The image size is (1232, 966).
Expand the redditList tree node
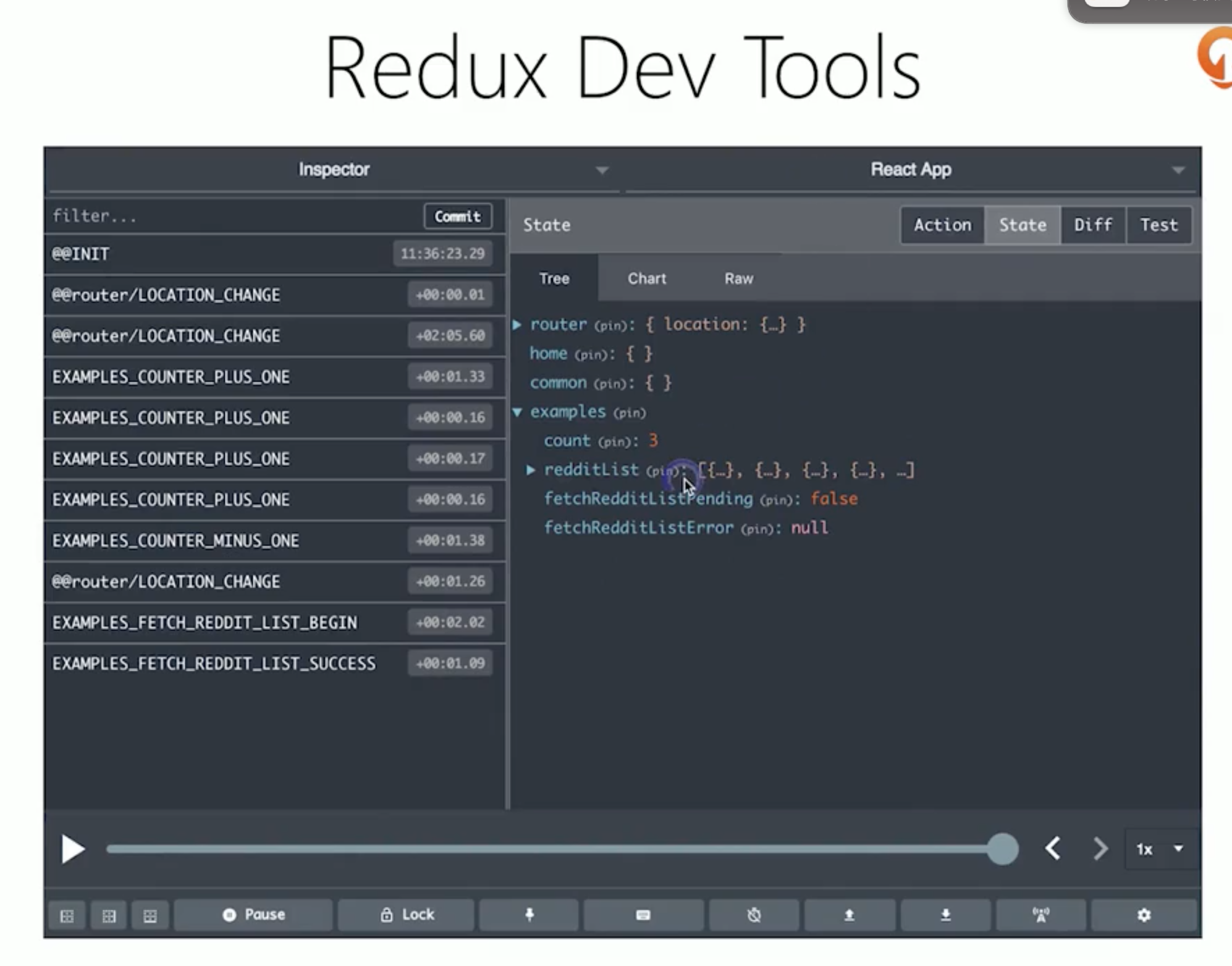531,470
